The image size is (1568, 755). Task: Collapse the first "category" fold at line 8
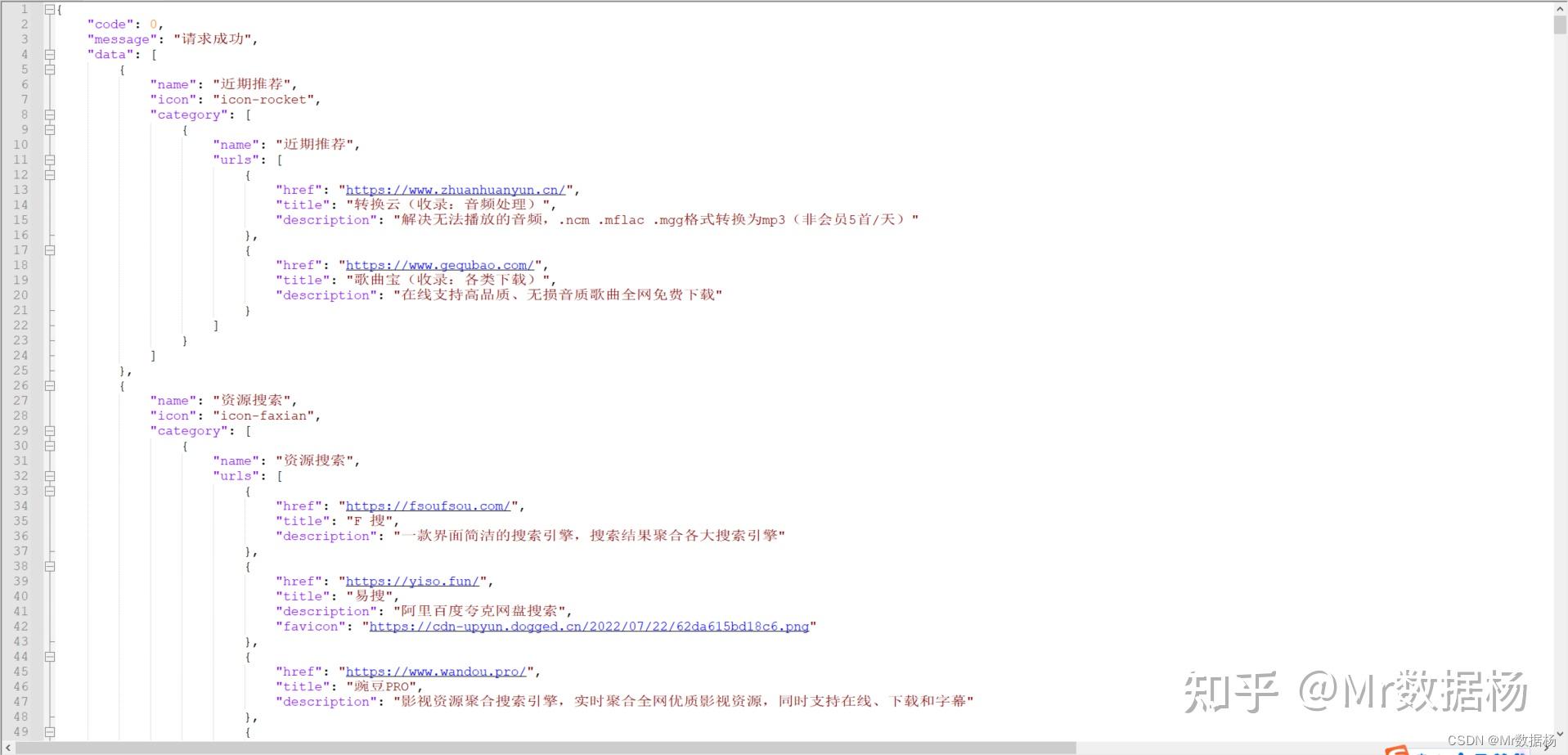tap(49, 115)
